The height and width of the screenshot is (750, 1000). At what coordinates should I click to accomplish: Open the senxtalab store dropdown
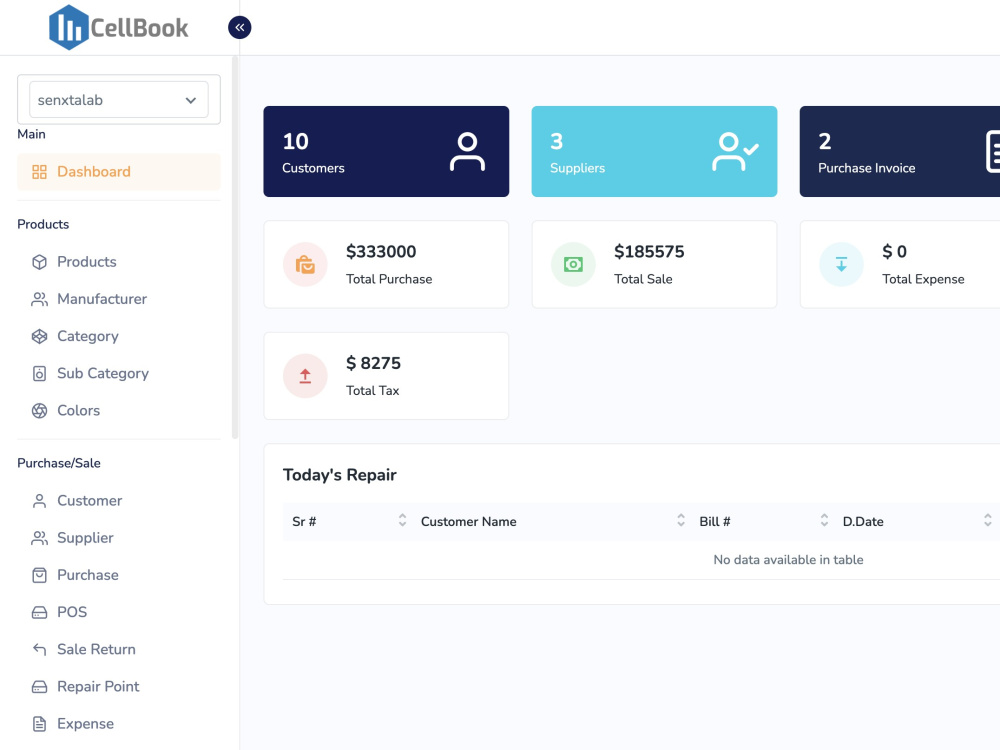tap(119, 100)
